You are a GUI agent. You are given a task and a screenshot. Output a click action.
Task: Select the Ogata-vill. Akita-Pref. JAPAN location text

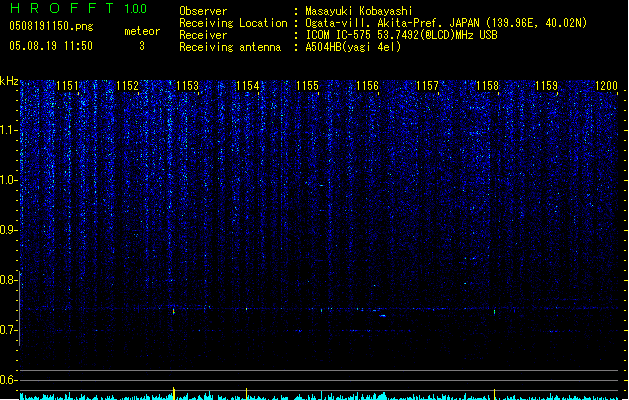point(446,23)
